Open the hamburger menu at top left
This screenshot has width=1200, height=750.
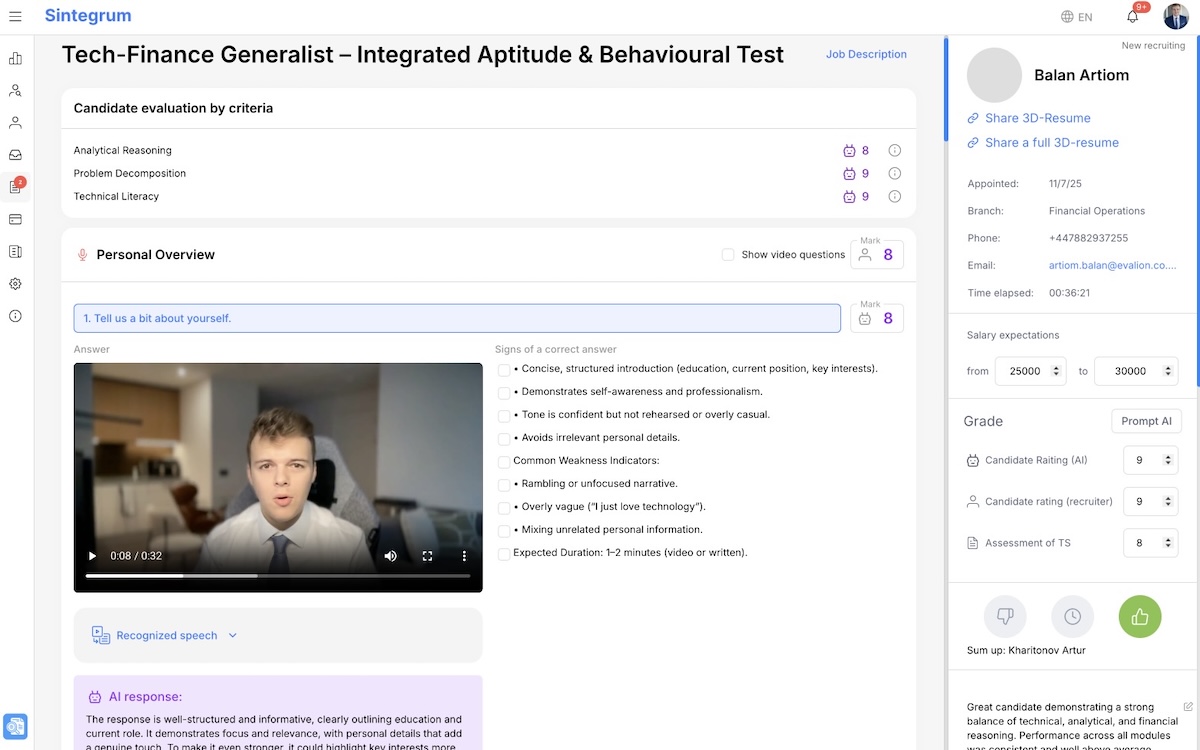pos(16,15)
